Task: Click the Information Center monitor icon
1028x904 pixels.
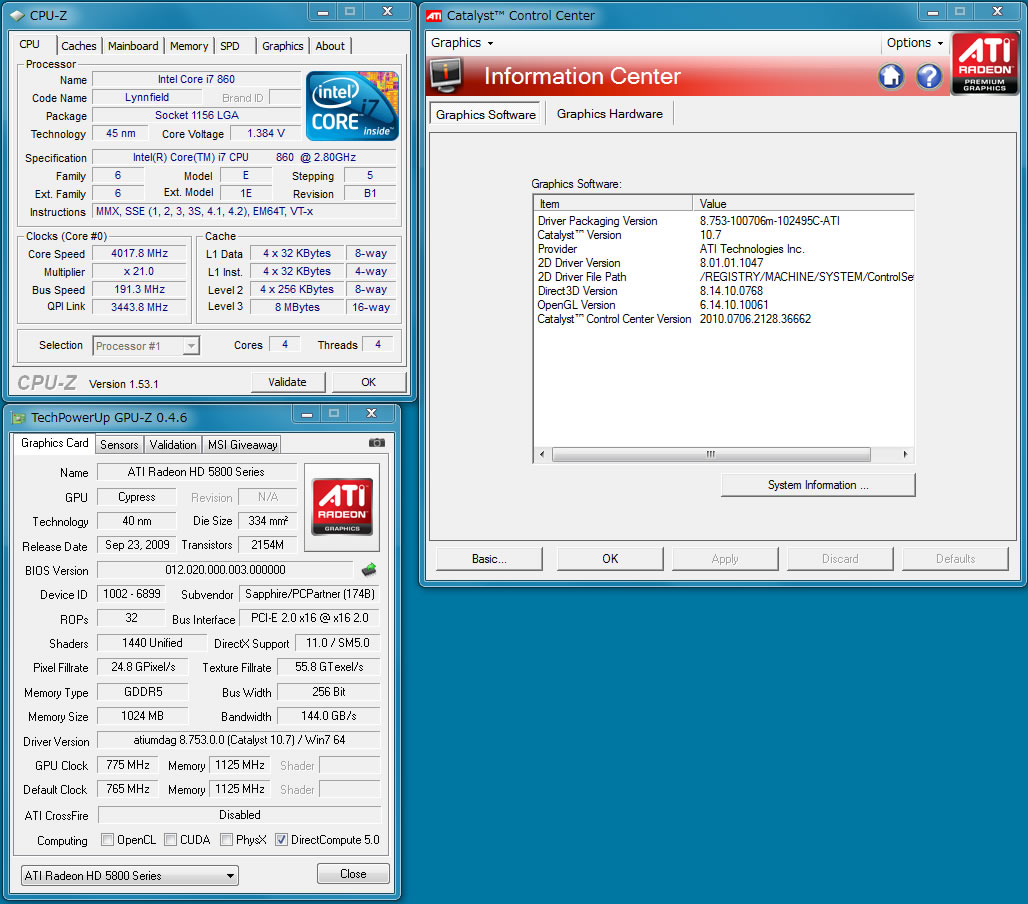Action: pyautogui.click(x=446, y=76)
